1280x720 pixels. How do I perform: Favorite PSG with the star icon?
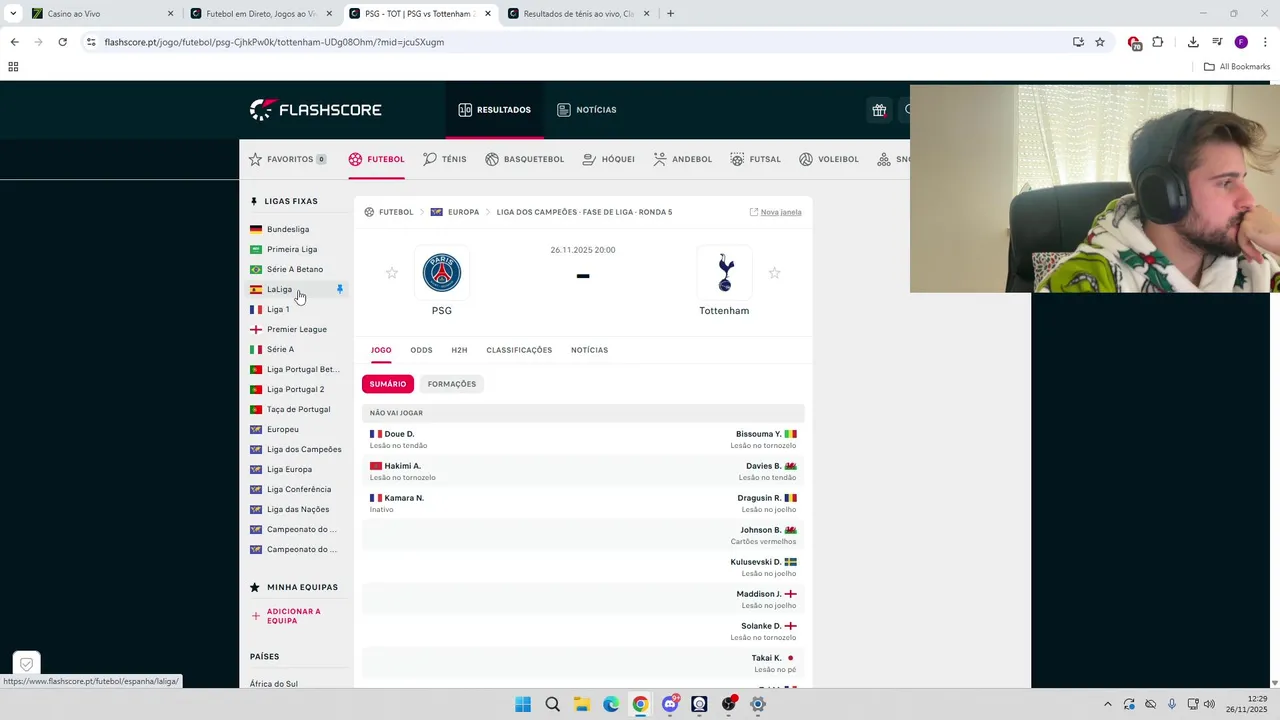pyautogui.click(x=392, y=273)
